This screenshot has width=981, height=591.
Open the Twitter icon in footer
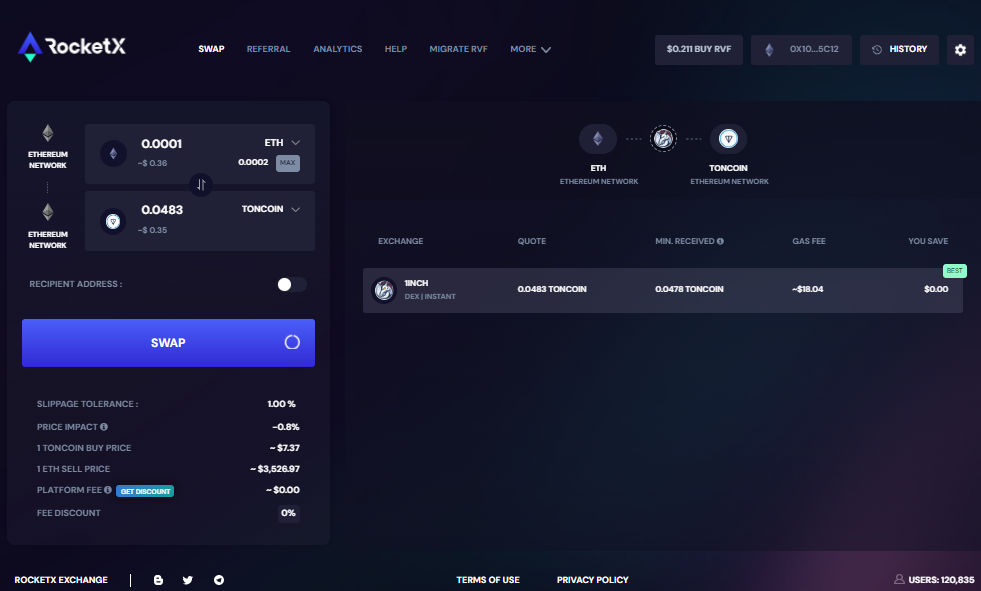188,580
